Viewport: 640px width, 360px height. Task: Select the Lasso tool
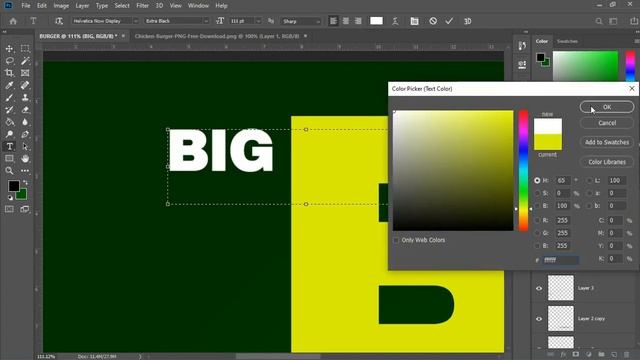tap(9, 61)
